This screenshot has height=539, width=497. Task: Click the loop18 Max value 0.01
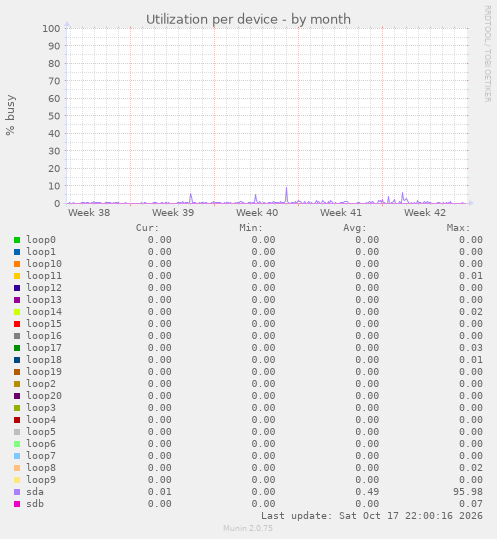coord(471,360)
